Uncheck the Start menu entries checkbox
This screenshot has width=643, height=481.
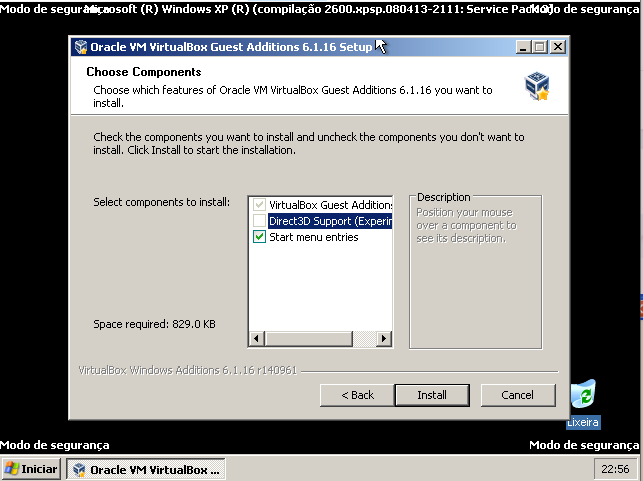point(259,237)
